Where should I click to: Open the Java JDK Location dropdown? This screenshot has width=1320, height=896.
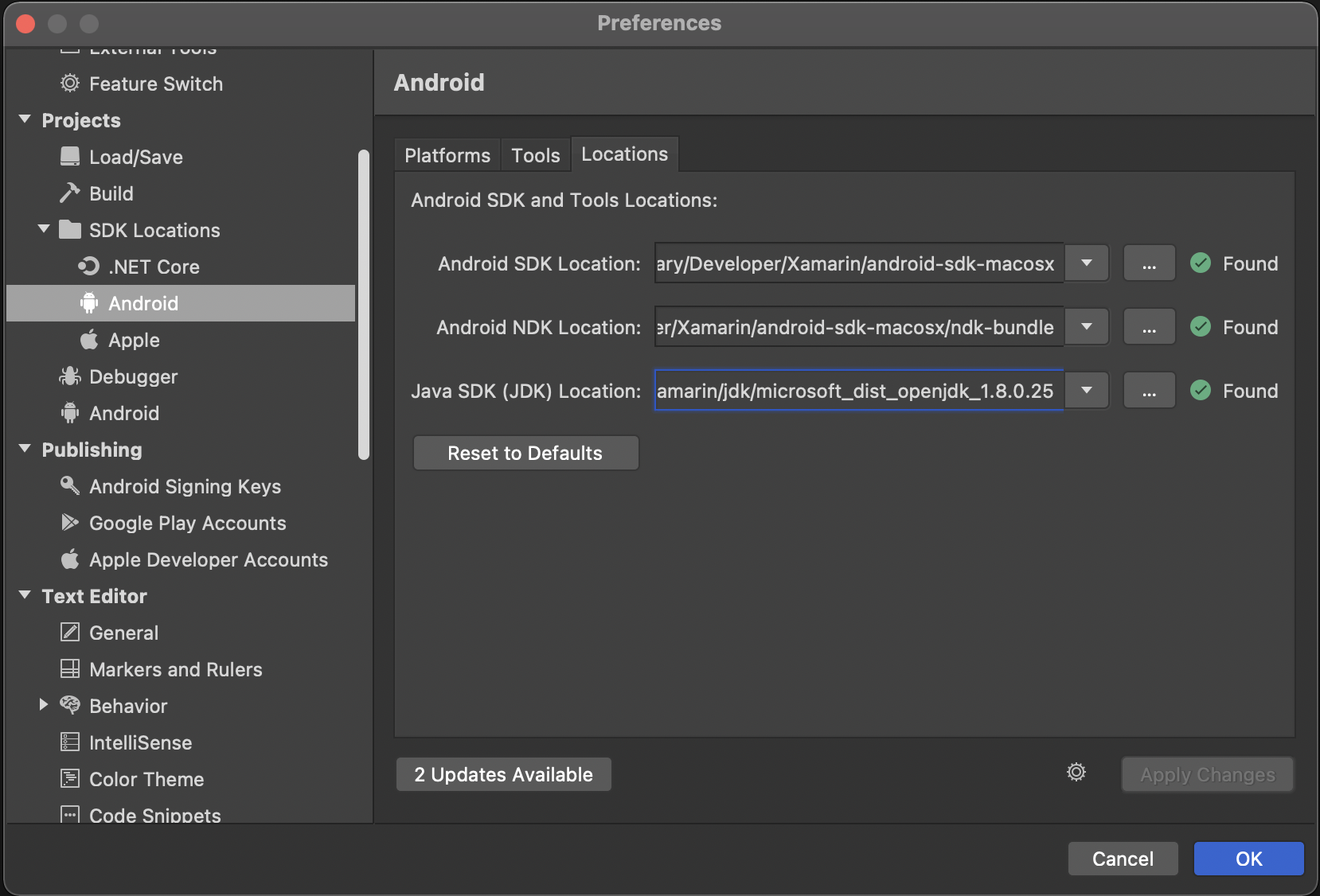1087,390
